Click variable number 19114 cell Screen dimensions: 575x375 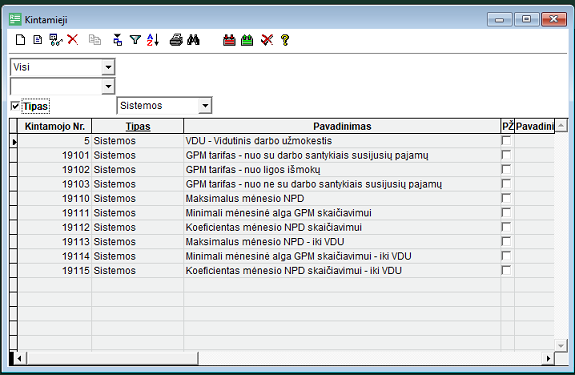(54, 256)
